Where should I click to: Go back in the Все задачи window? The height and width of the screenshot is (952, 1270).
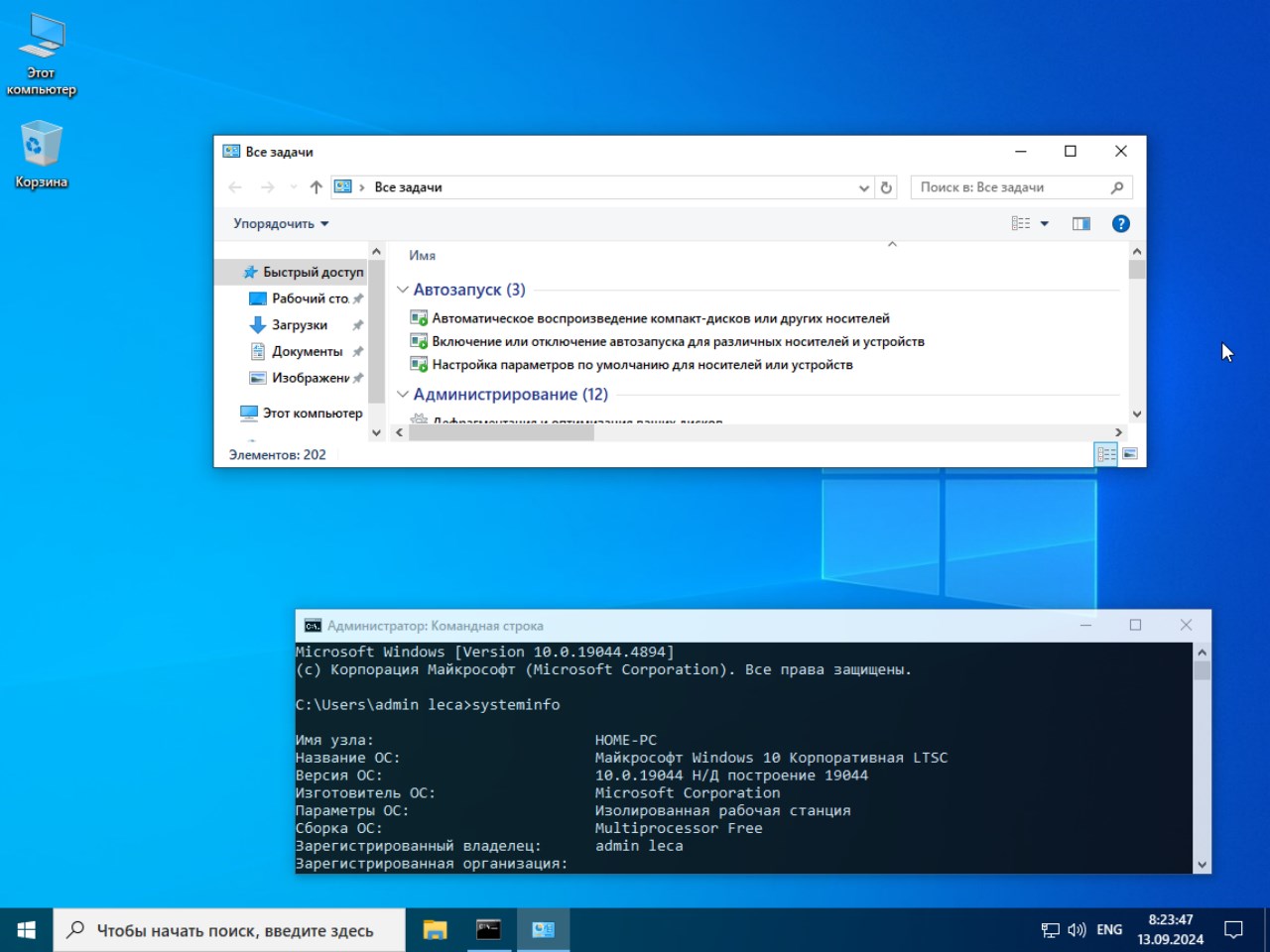click(x=235, y=187)
